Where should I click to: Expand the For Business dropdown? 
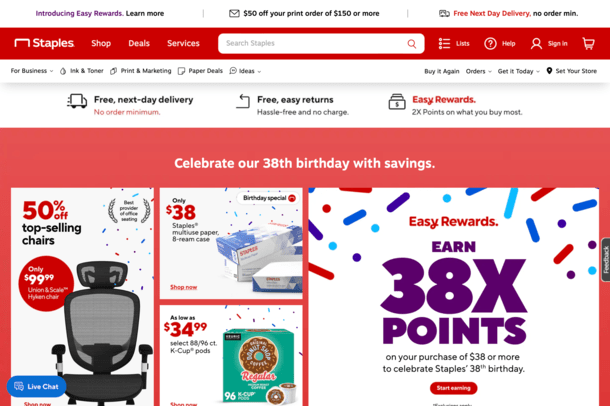(x=32, y=71)
